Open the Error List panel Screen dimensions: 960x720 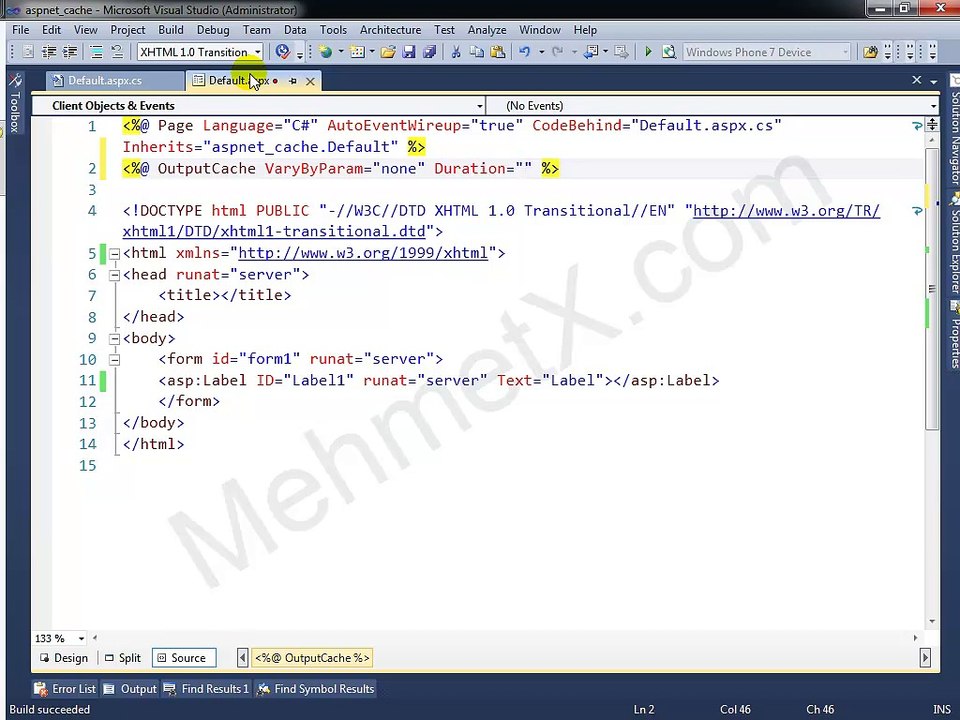click(65, 689)
